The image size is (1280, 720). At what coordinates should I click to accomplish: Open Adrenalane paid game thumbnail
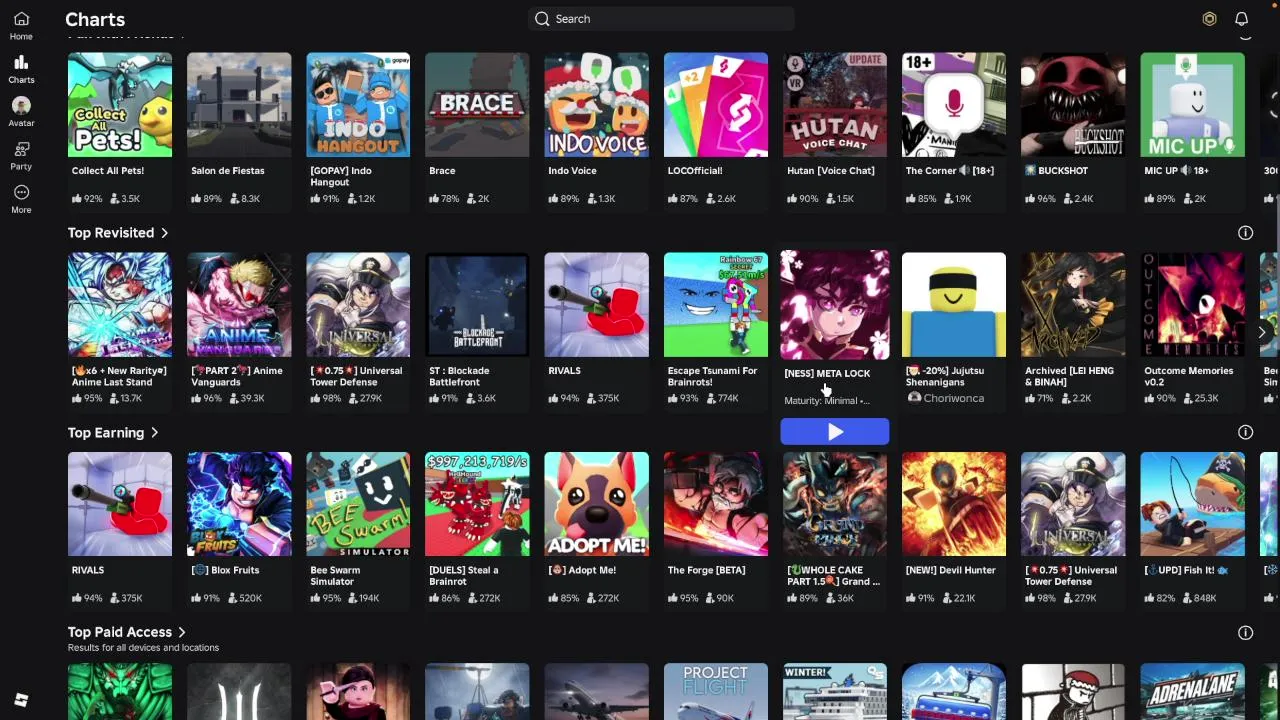[1192, 691]
